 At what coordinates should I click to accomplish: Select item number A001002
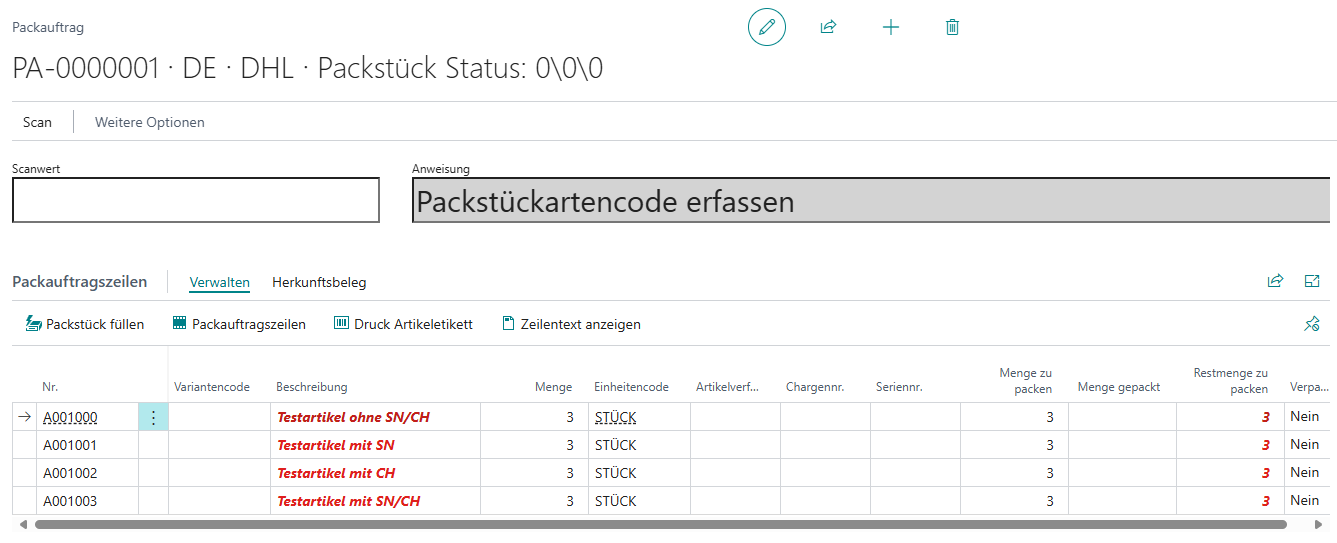(x=69, y=473)
